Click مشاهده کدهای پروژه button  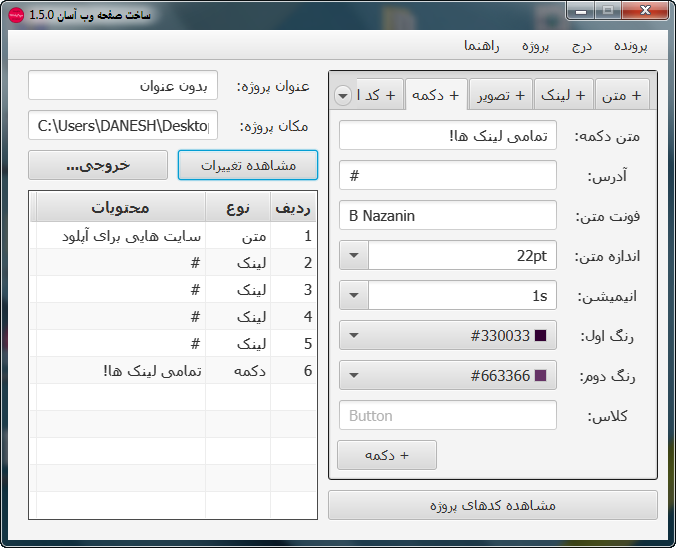pyautogui.click(x=493, y=505)
